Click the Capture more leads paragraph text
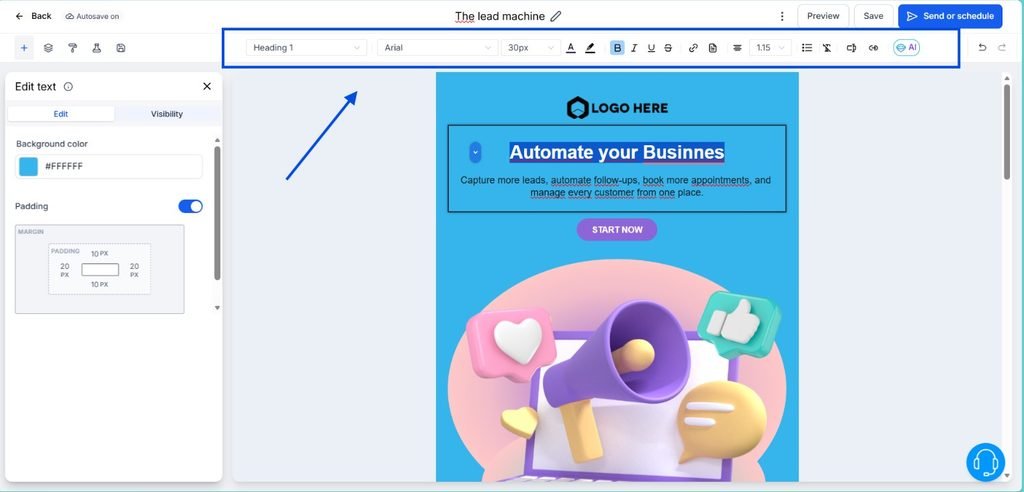This screenshot has height=492, width=1024. click(x=616, y=186)
